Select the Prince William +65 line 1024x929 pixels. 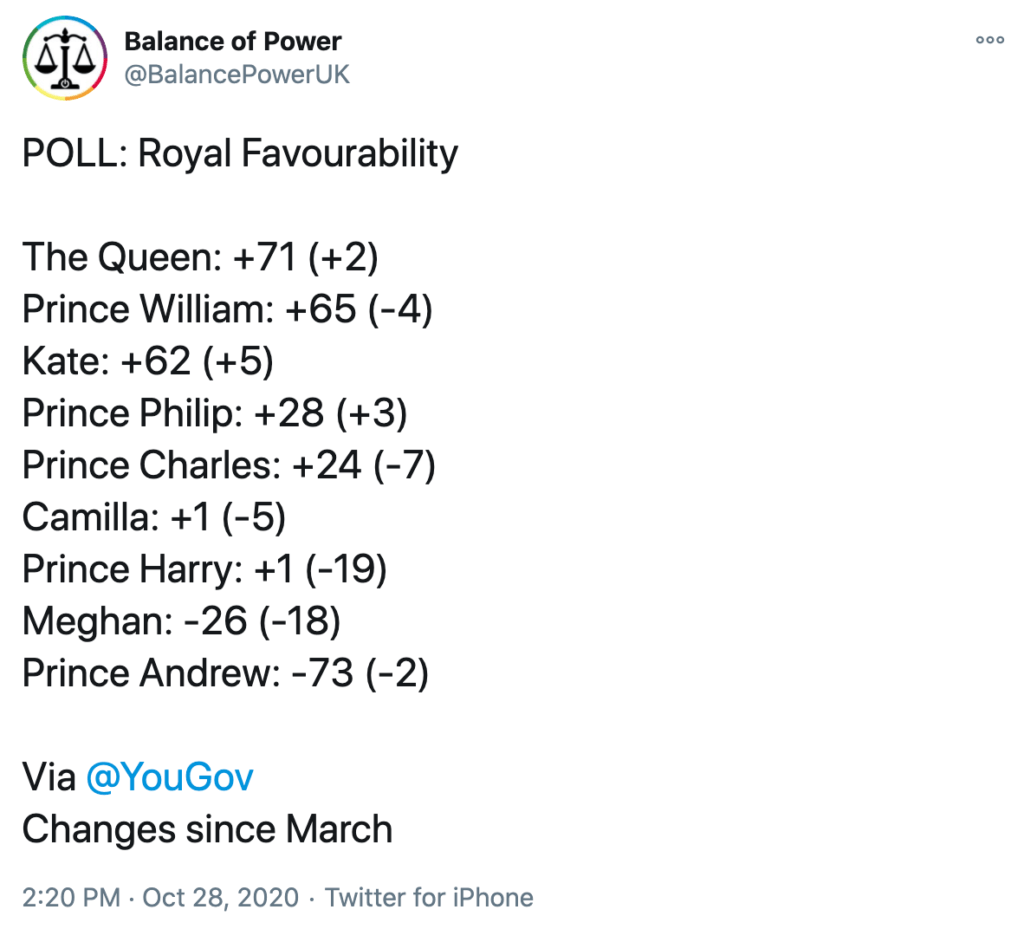(227, 310)
